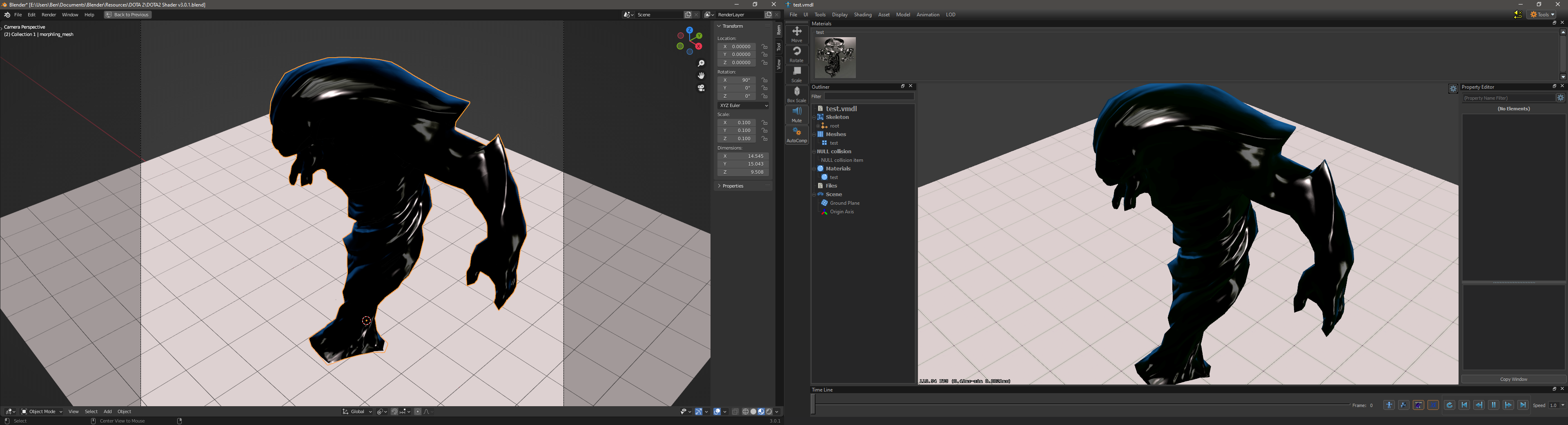1568x425 pixels.
Task: Expand the Properties panel section
Action: tap(733, 186)
